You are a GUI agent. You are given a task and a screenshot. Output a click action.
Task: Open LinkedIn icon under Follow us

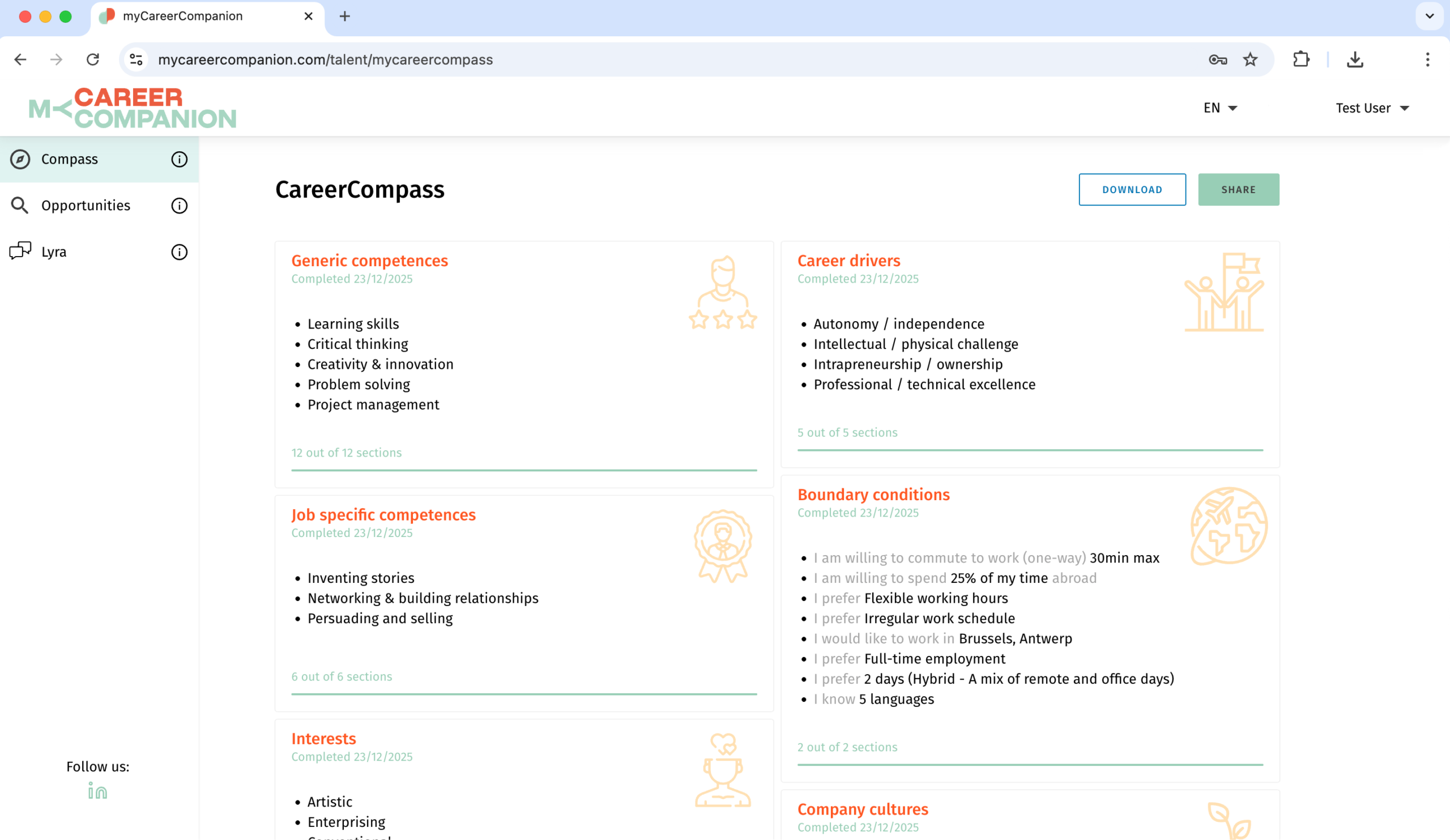pos(97,791)
